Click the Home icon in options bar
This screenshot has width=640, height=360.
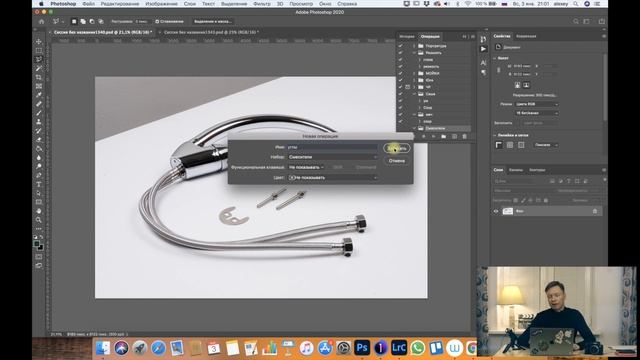click(41, 21)
